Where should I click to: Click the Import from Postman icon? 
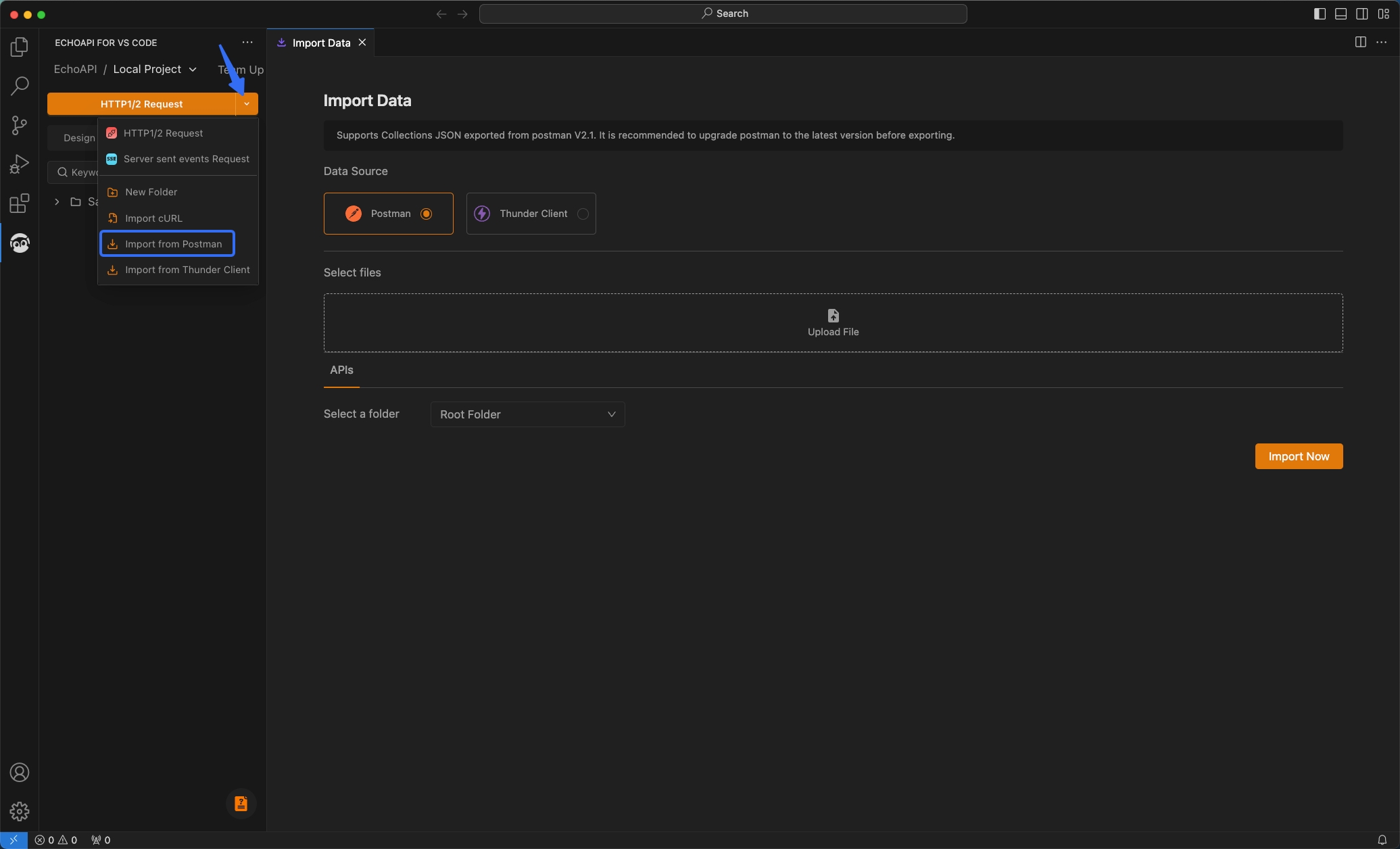[112, 243]
